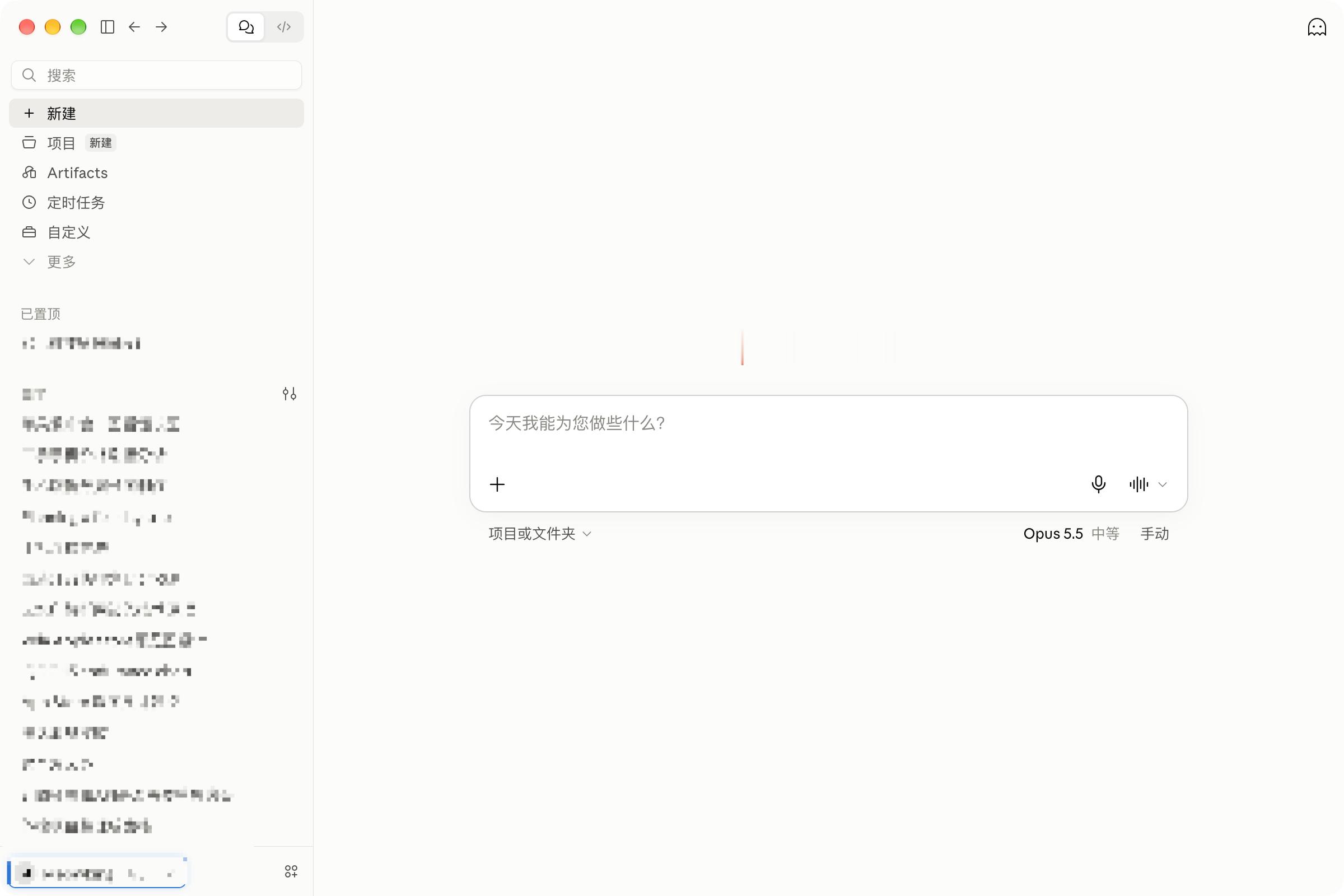Change the 手动 mode setting
The width and height of the screenshot is (1344, 896).
tap(1155, 534)
